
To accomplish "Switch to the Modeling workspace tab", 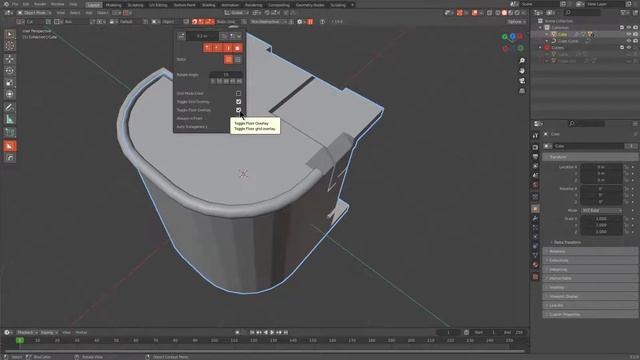I will pyautogui.click(x=113, y=5).
